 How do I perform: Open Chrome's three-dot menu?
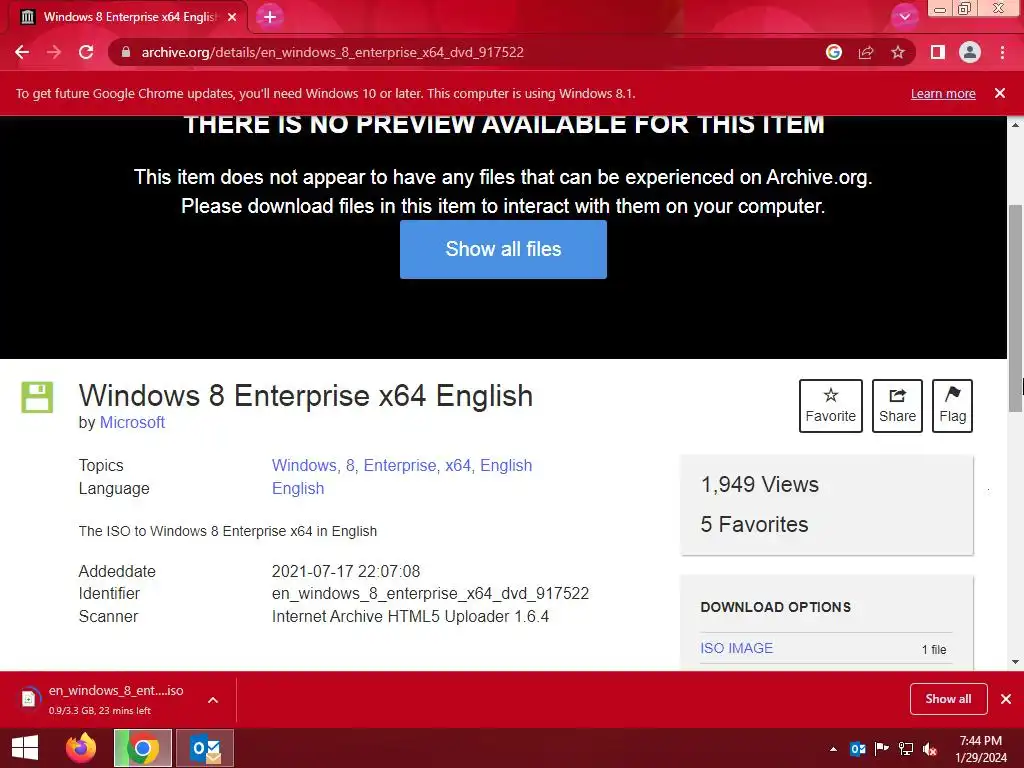point(1002,52)
